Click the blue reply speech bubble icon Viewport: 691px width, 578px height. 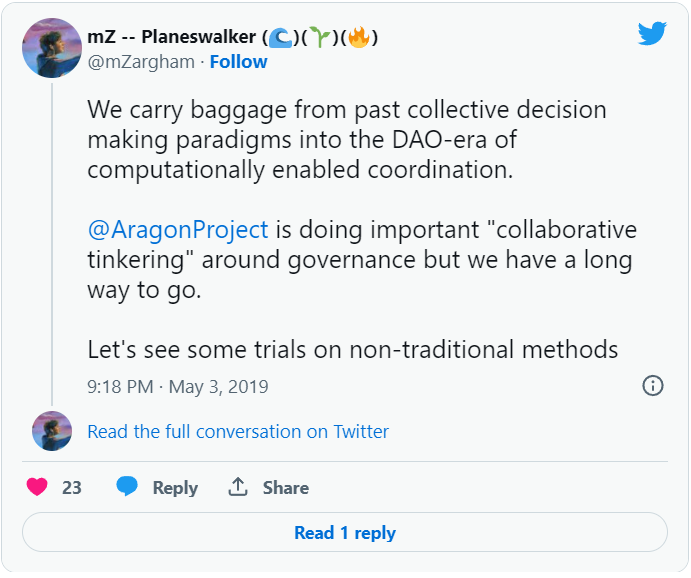[127, 487]
